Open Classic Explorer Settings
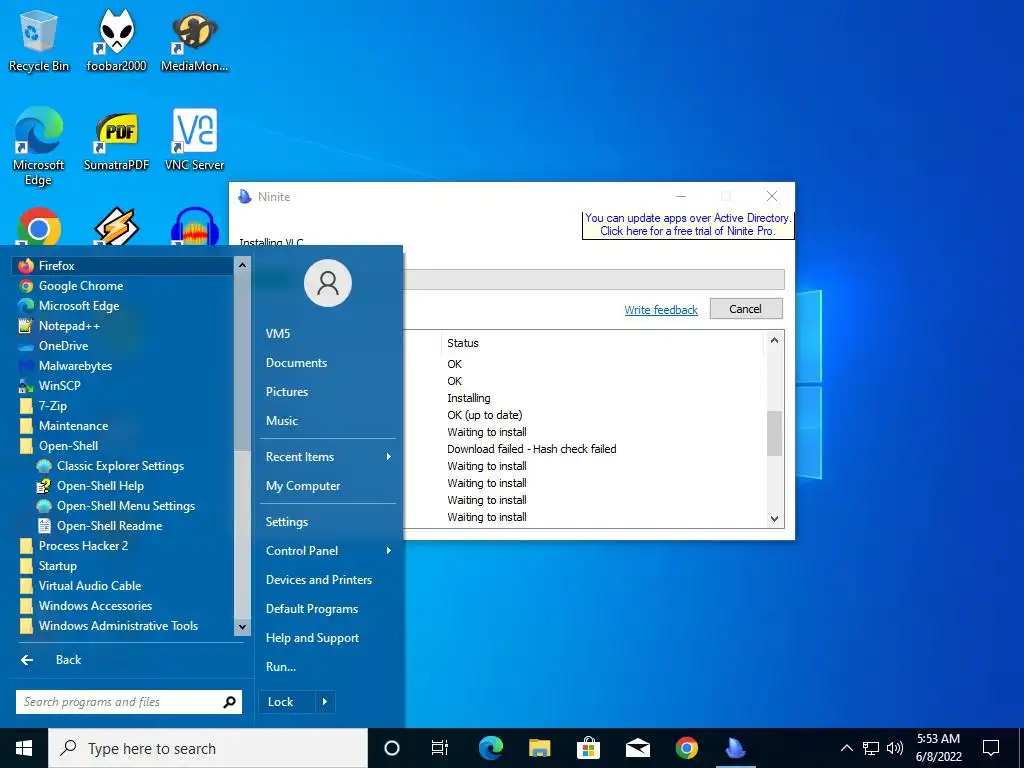This screenshot has height=768, width=1024. click(122, 466)
